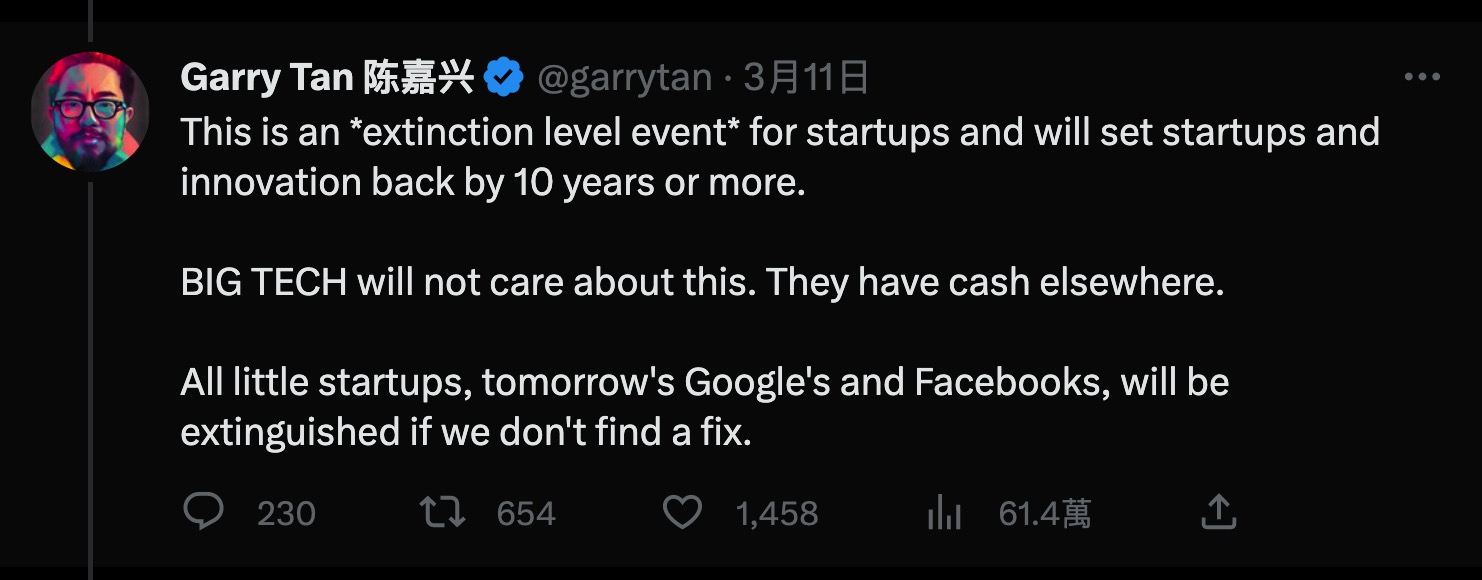The height and width of the screenshot is (580, 1482).
Task: Retweet this post using the arrows icon
Action: [442, 513]
